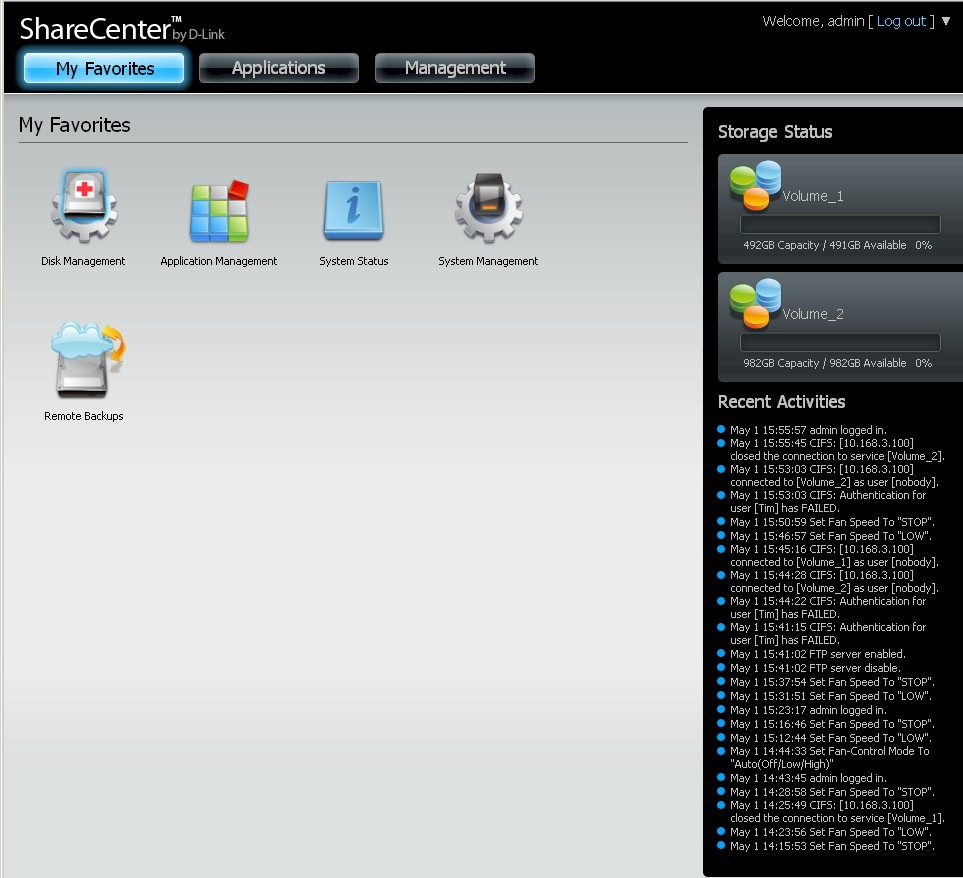This screenshot has width=963, height=878.
Task: Click 'May 1 14:23:56 Set Fan Speed' entry
Action: pos(830,832)
